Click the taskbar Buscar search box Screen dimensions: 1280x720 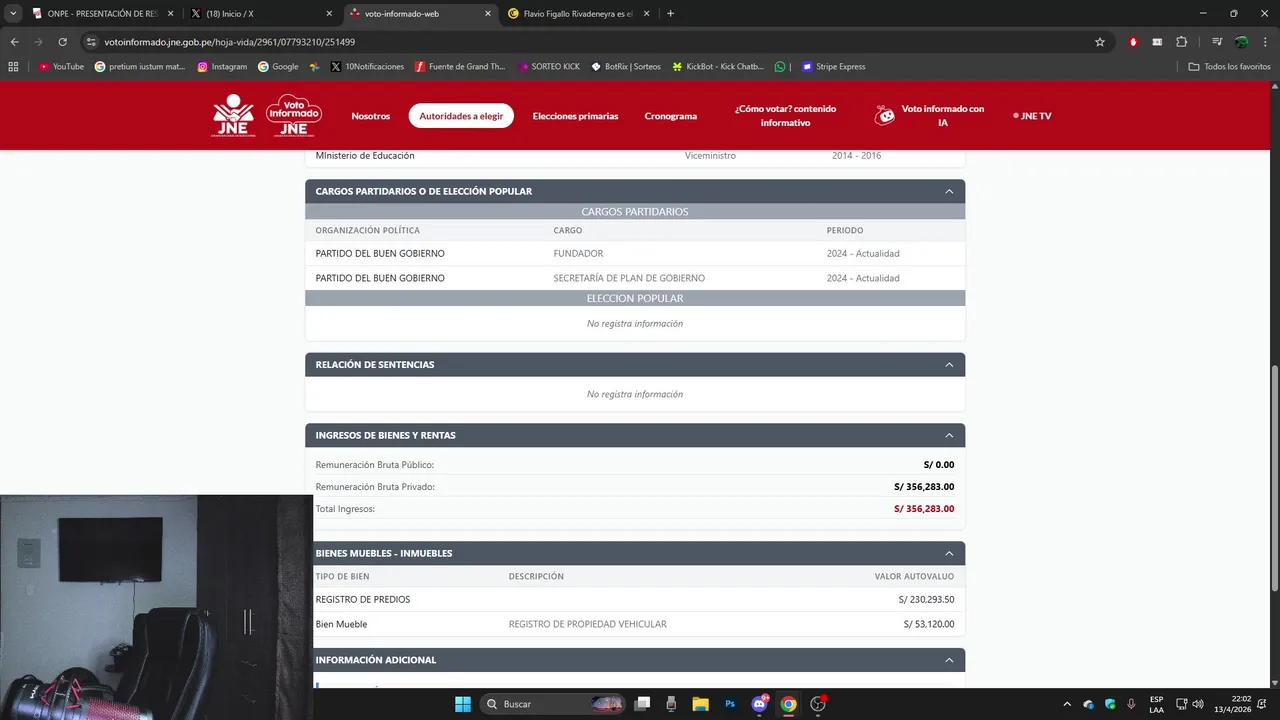click(x=553, y=704)
